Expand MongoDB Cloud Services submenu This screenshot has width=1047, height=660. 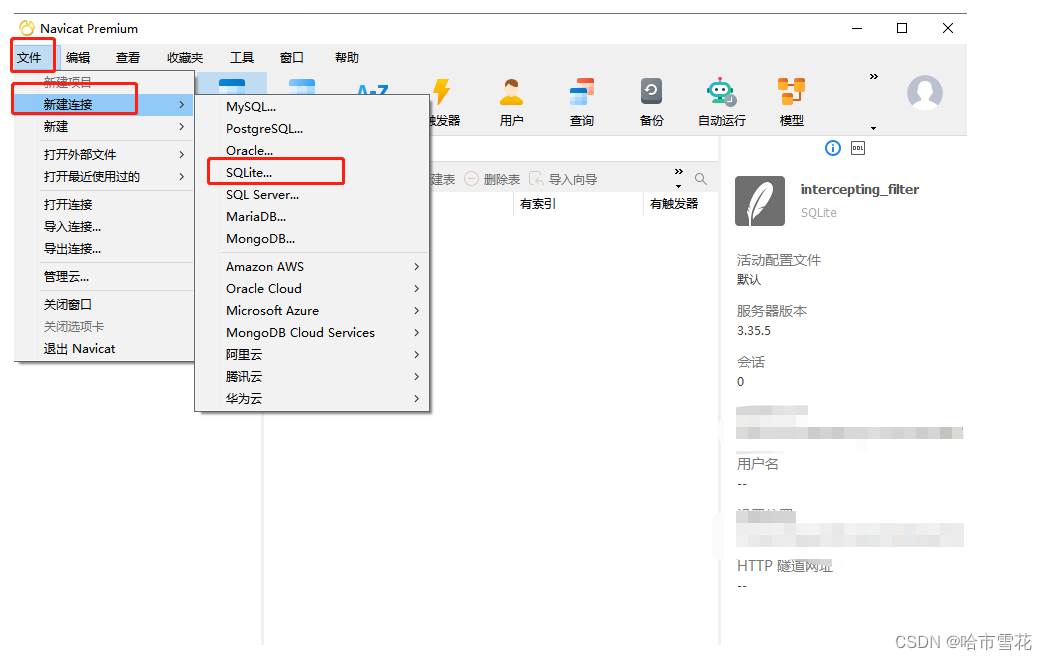tap(417, 333)
